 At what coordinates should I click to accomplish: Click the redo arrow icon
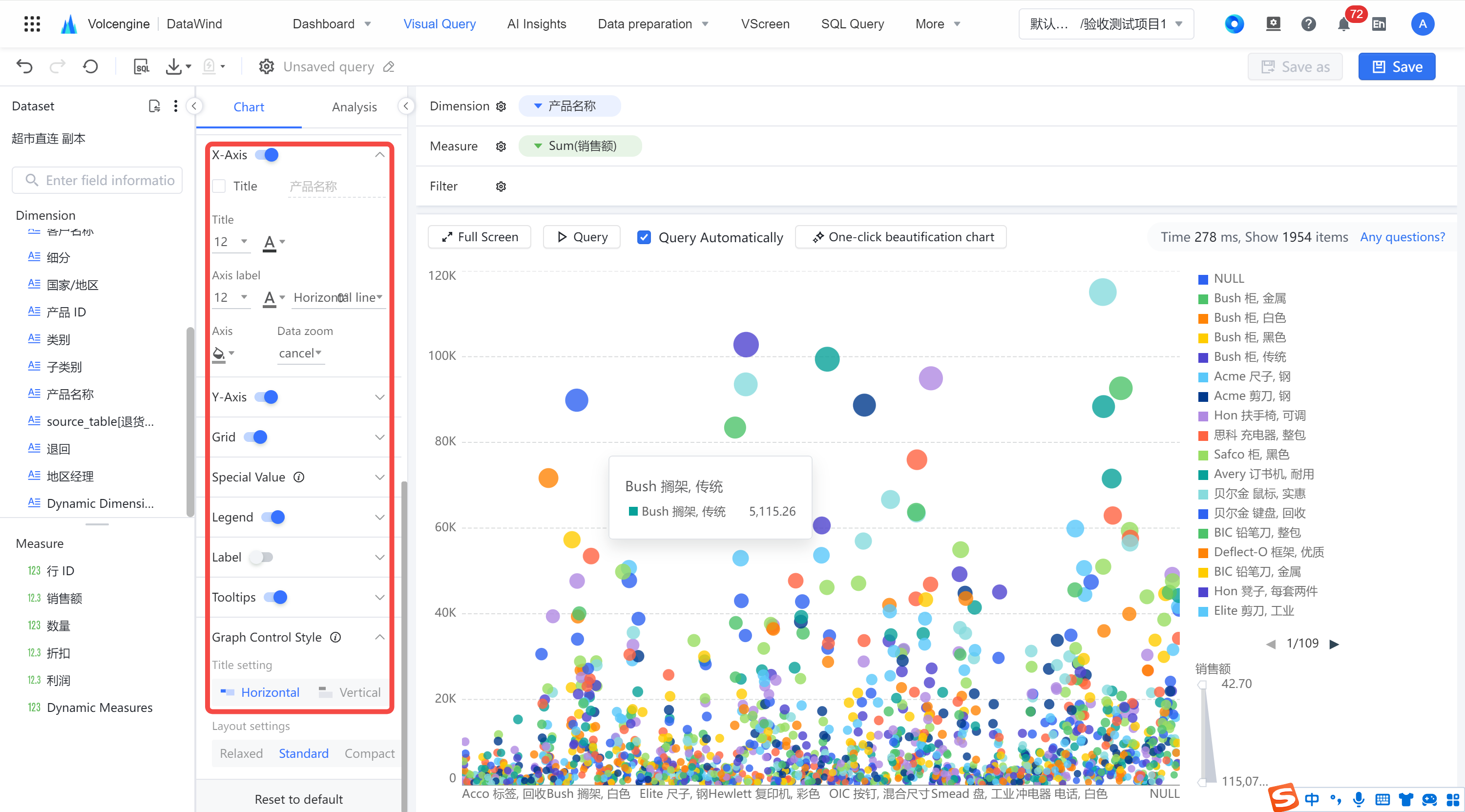click(x=58, y=66)
